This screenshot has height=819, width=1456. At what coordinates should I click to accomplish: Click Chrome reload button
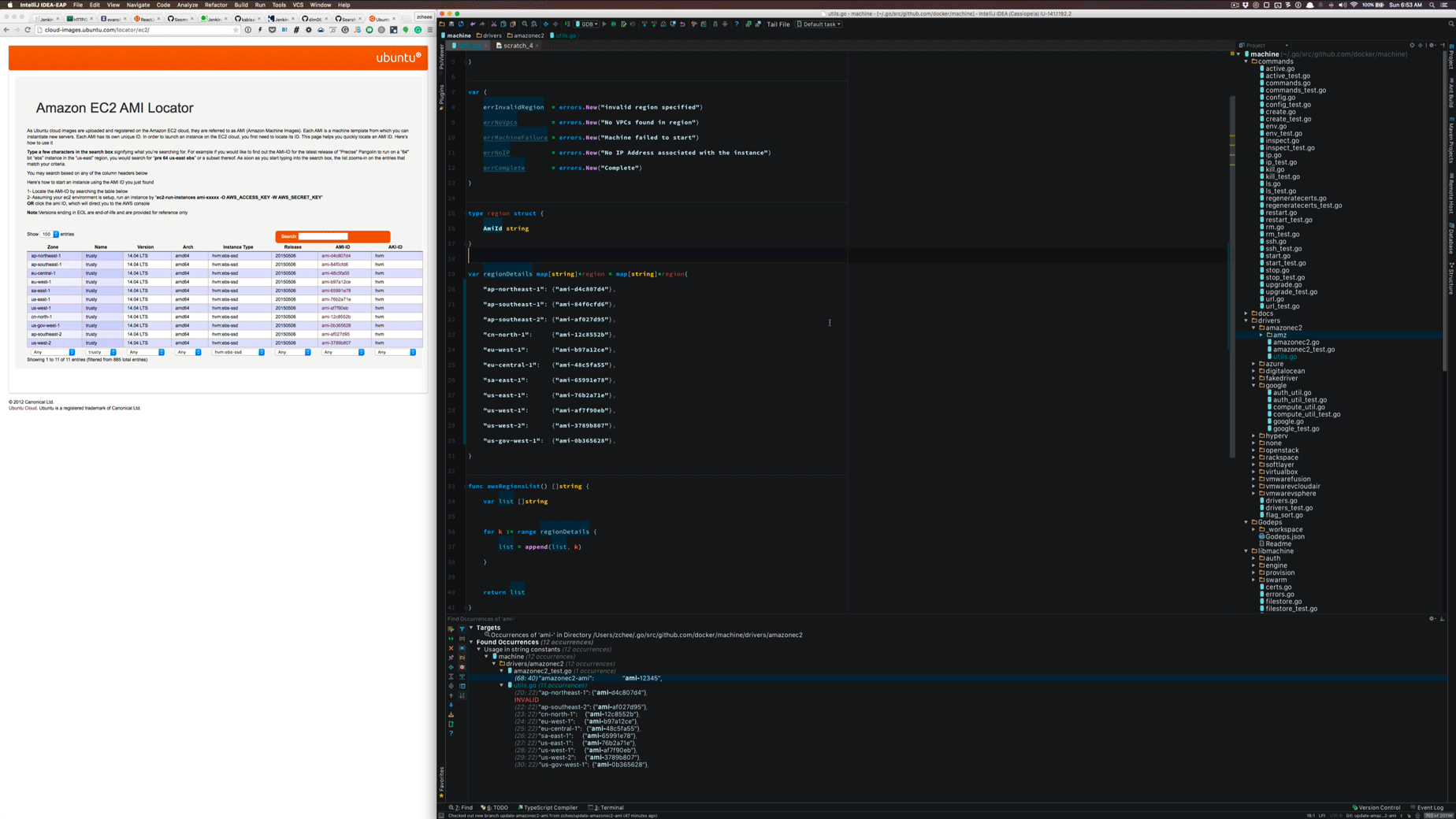click(x=28, y=30)
